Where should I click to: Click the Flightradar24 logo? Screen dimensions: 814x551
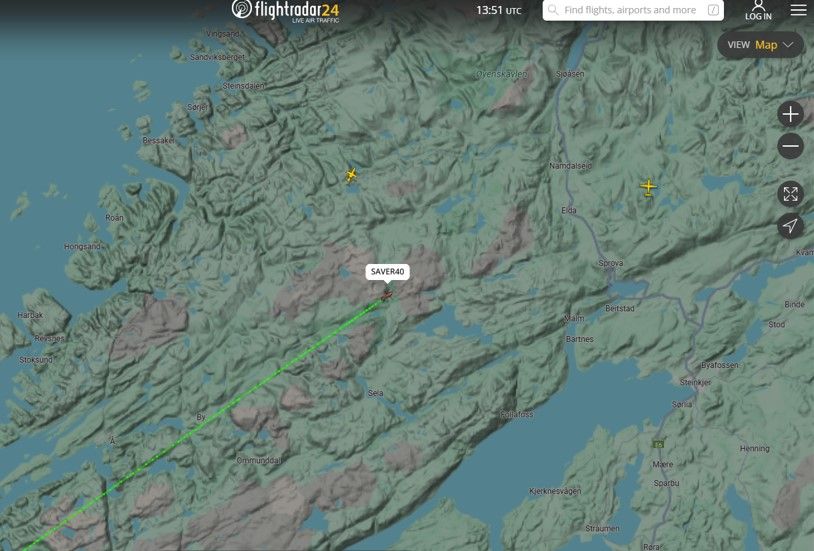(x=285, y=11)
